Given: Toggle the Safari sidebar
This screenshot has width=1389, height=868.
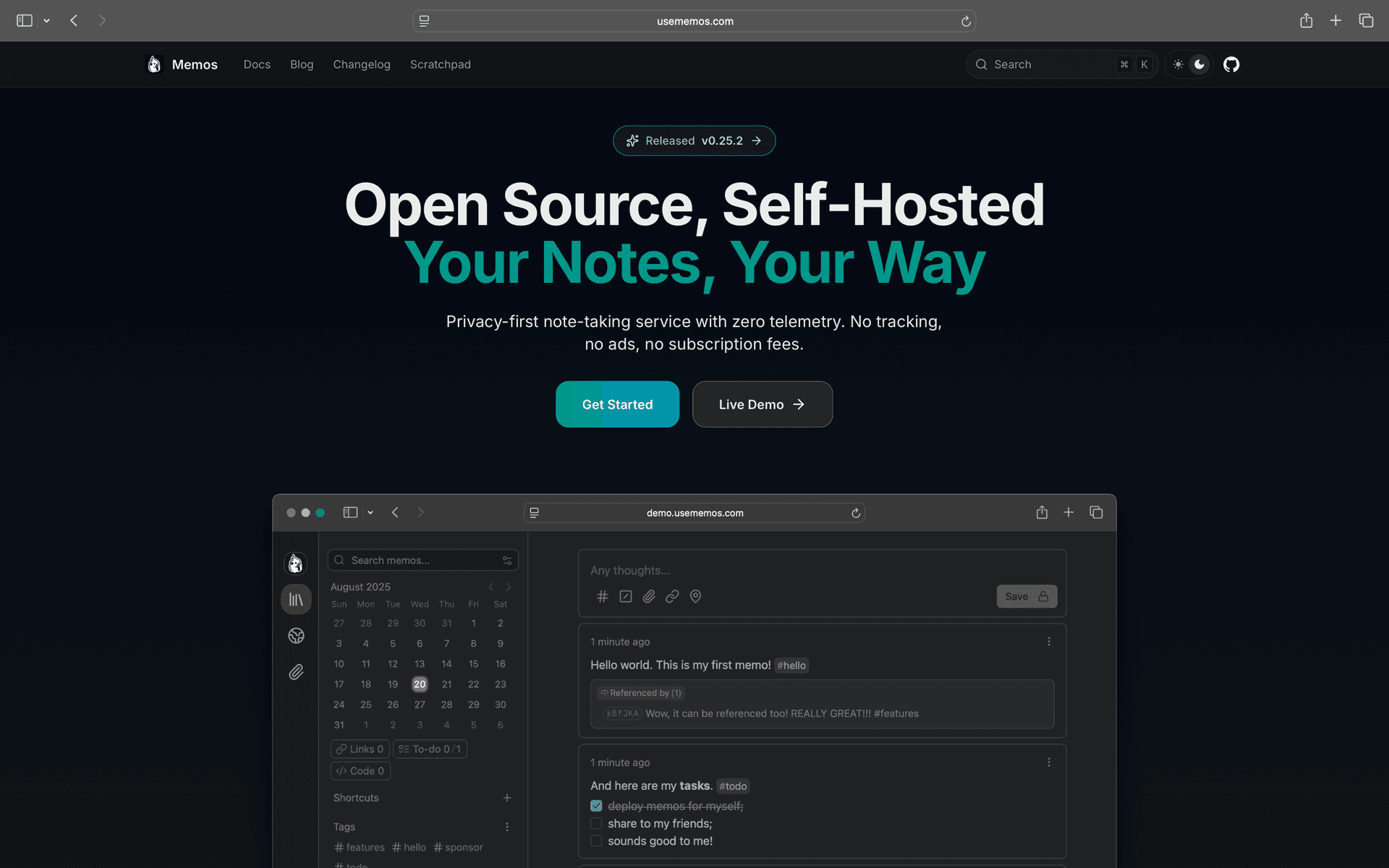Looking at the screenshot, I should pyautogui.click(x=25, y=21).
